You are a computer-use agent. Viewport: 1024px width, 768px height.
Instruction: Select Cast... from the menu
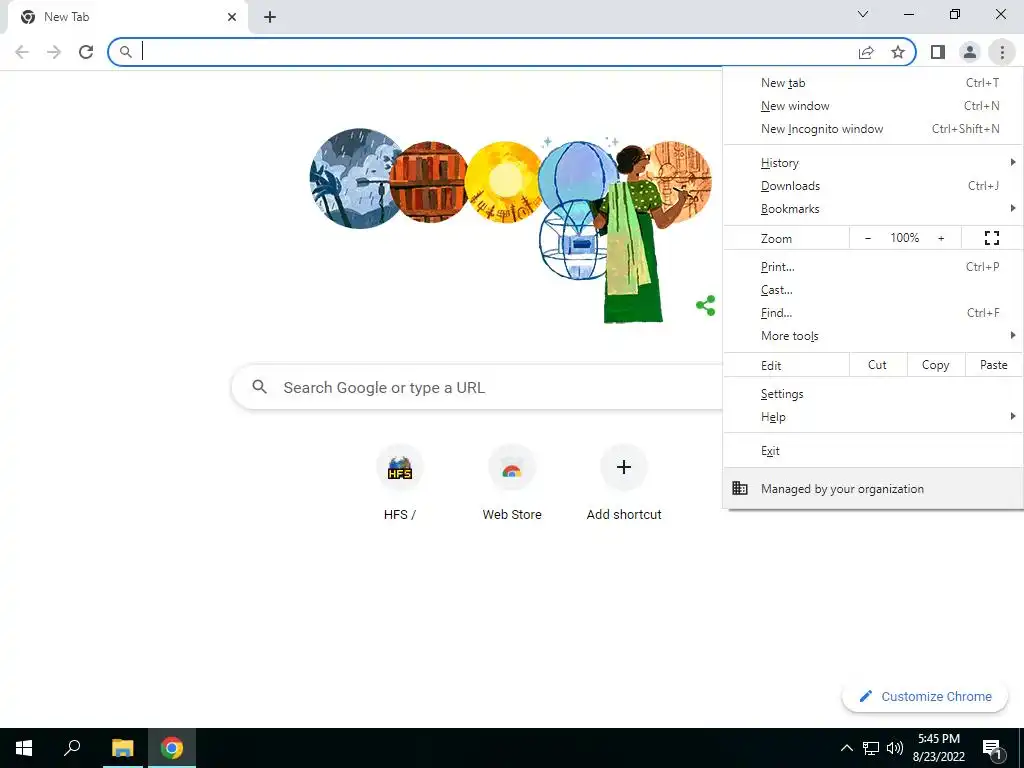pyautogui.click(x=872, y=290)
